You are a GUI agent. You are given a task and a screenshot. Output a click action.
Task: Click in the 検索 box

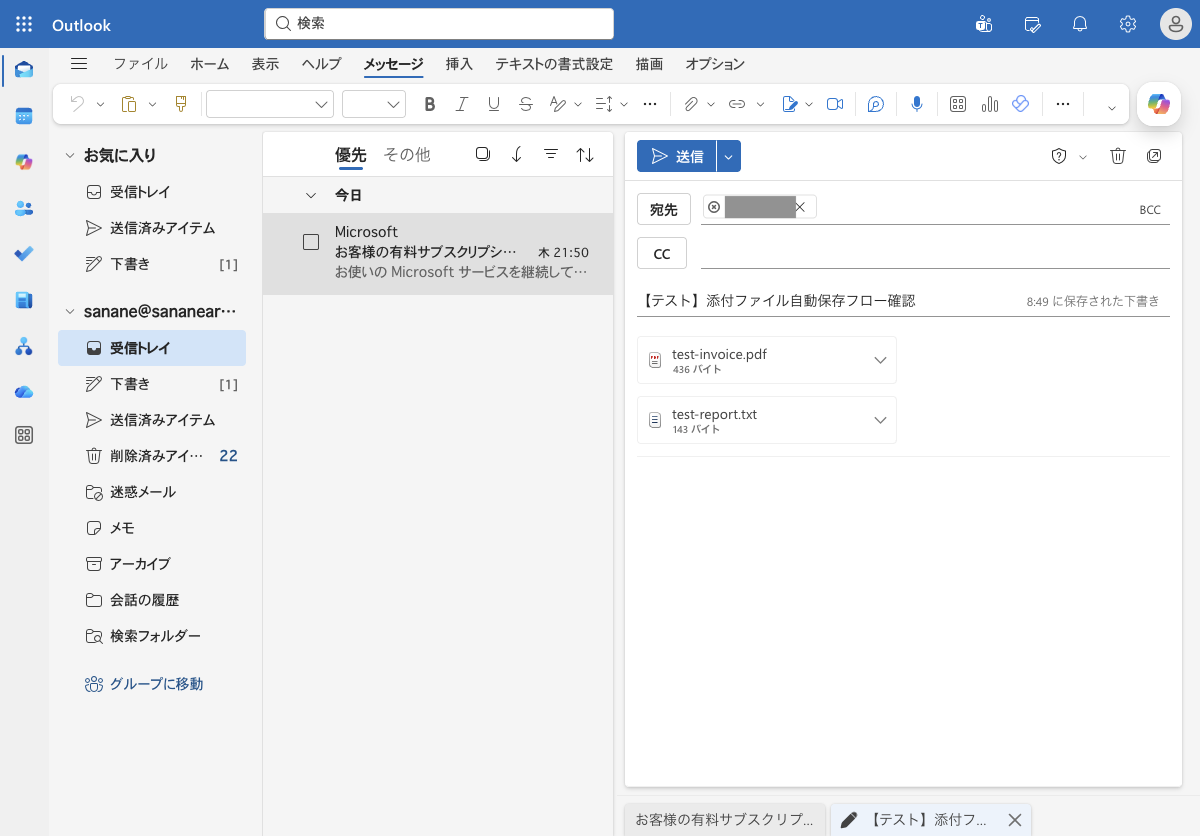tap(439, 23)
